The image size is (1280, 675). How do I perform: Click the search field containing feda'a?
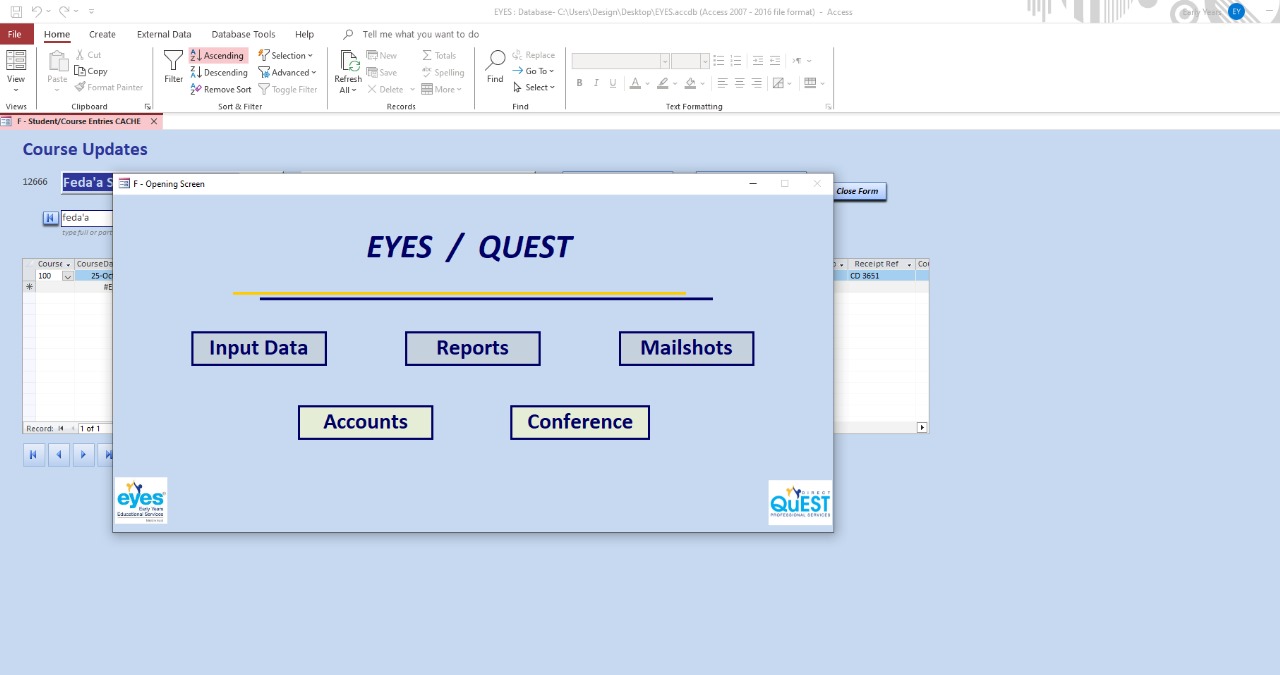pos(87,218)
